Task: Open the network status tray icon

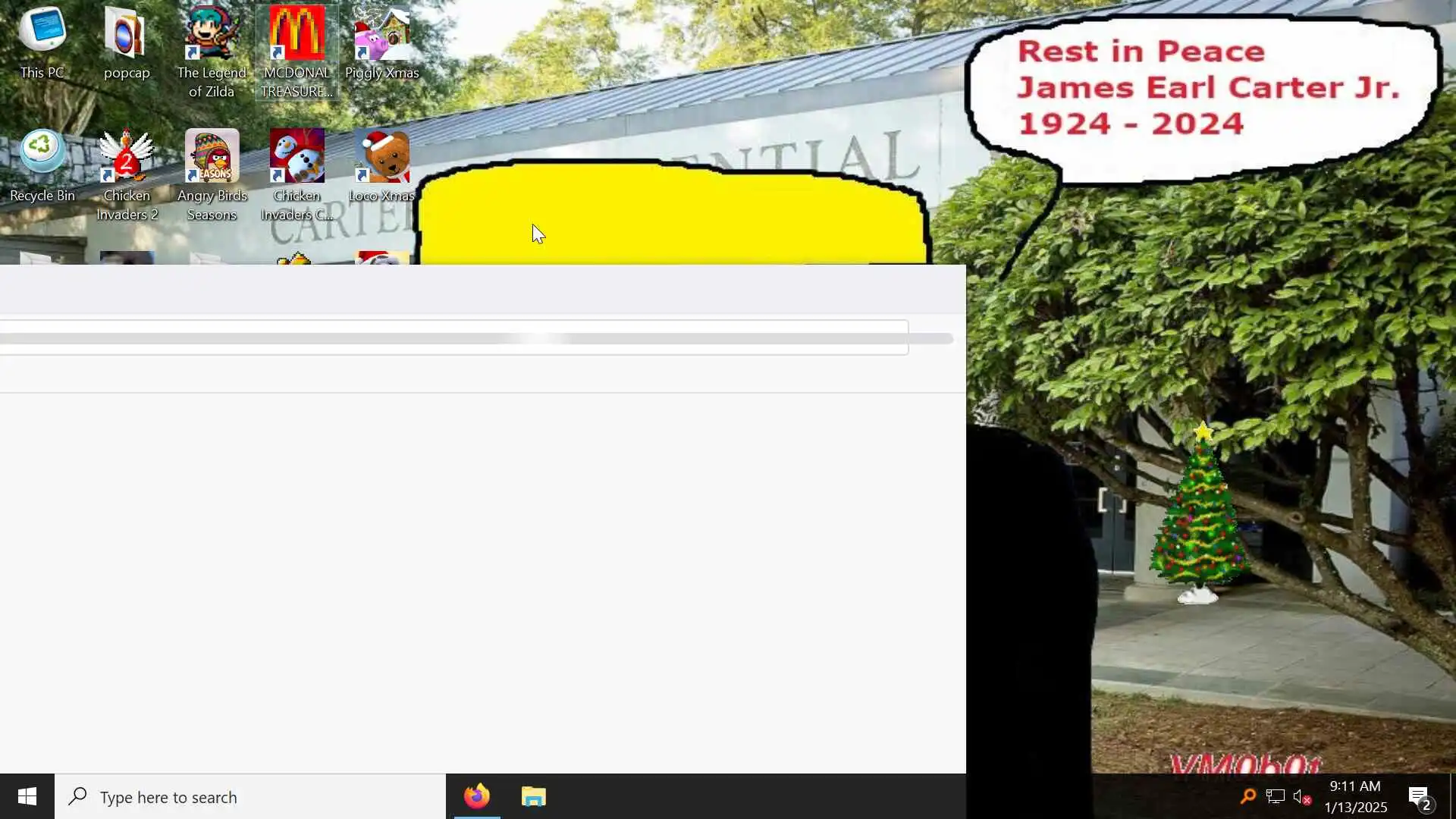Action: (1275, 796)
